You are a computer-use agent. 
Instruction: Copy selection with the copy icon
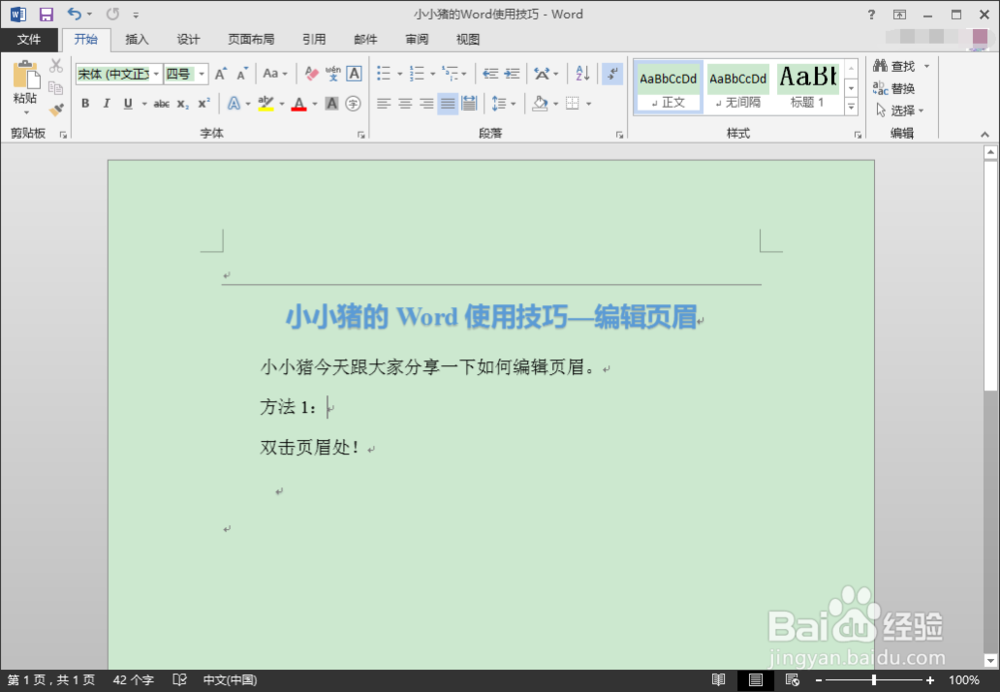click(56, 87)
